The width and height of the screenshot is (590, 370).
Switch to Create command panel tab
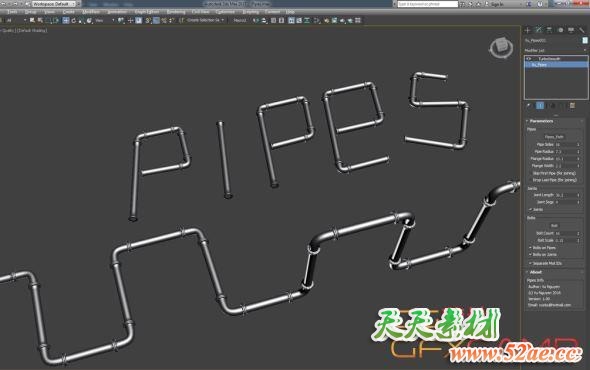tap(528, 30)
